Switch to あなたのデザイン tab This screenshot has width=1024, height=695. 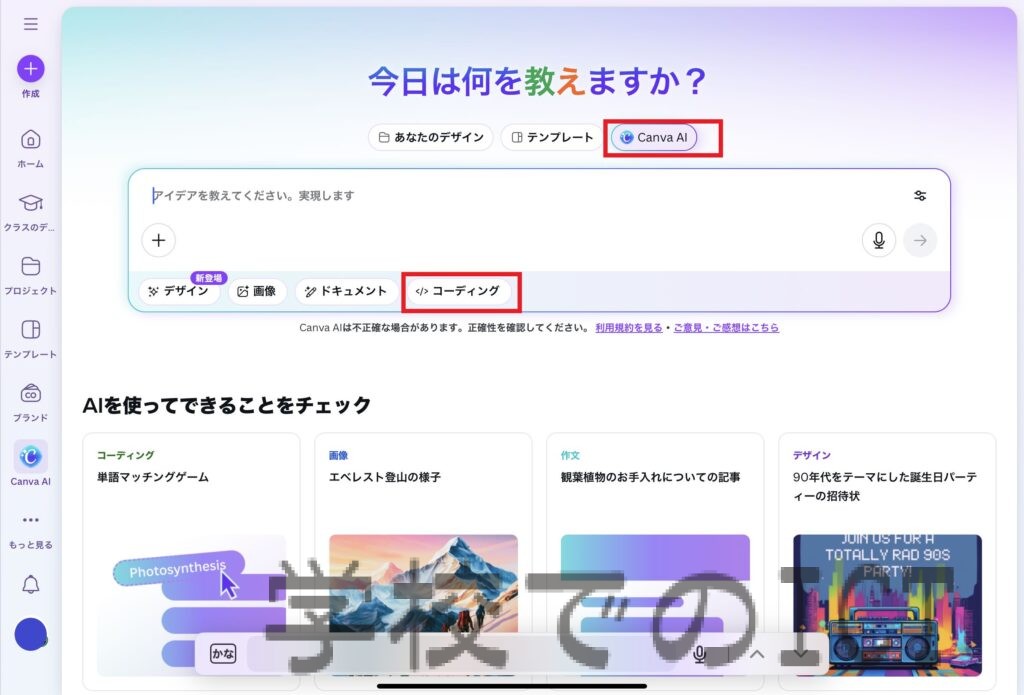click(x=430, y=137)
